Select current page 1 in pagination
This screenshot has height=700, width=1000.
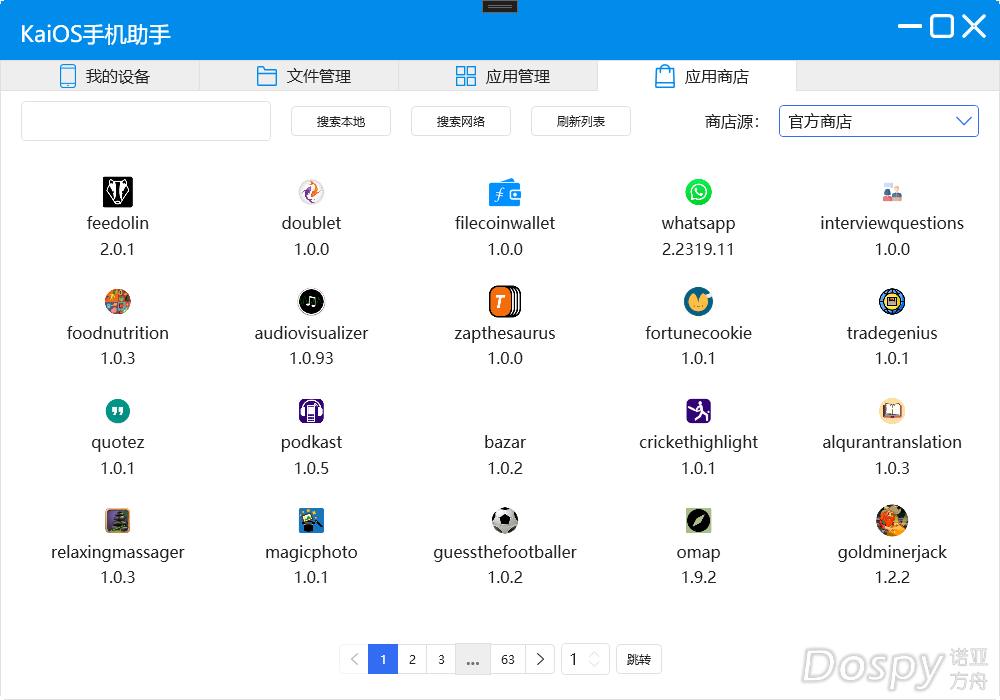coord(383,659)
